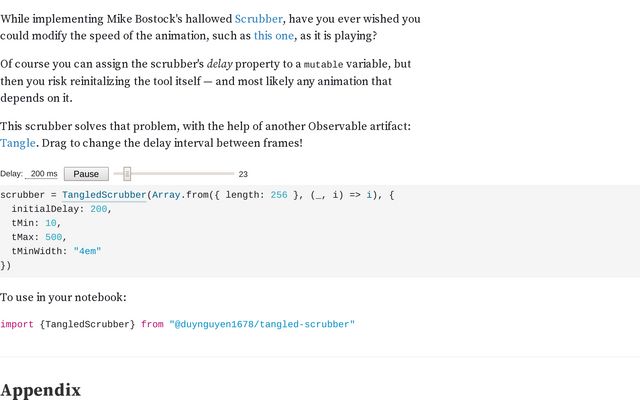Image resolution: width=640 pixels, height=400 pixels.
Task: Click the tMin value 10 in code
Action: click(x=51, y=223)
